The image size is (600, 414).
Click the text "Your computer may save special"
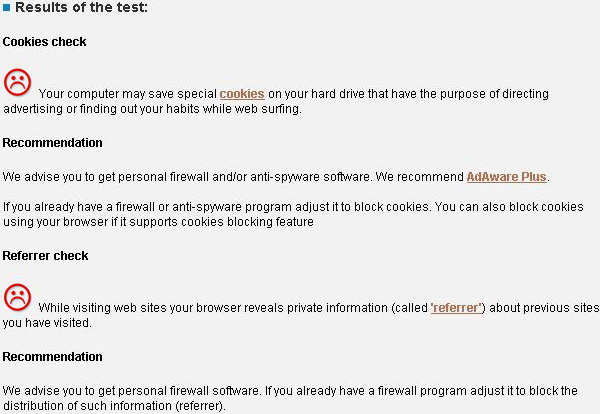coord(128,94)
